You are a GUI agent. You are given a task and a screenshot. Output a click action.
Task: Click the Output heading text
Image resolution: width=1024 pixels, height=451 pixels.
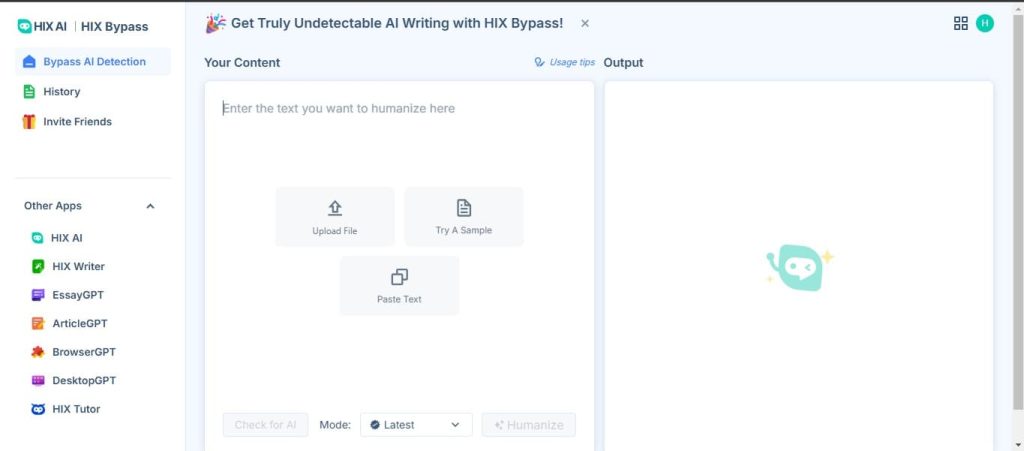623,63
